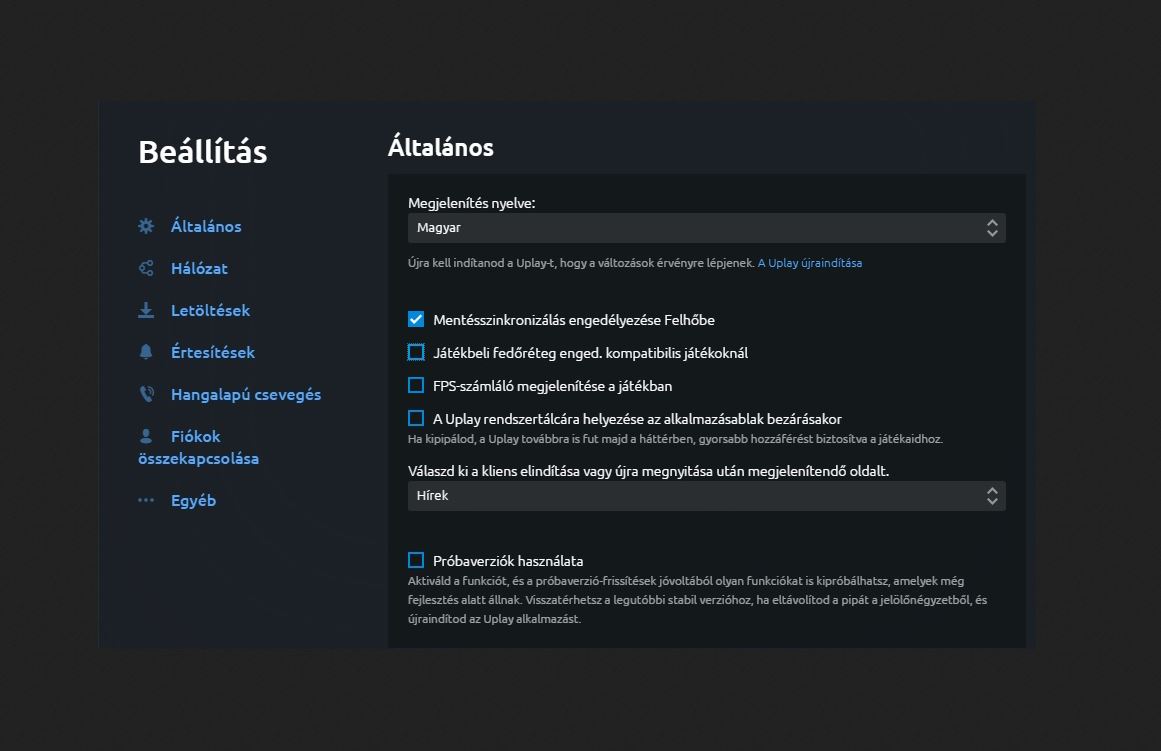1161x751 pixels.
Task: Select the Hangalapú csevegés section
Action: (246, 395)
